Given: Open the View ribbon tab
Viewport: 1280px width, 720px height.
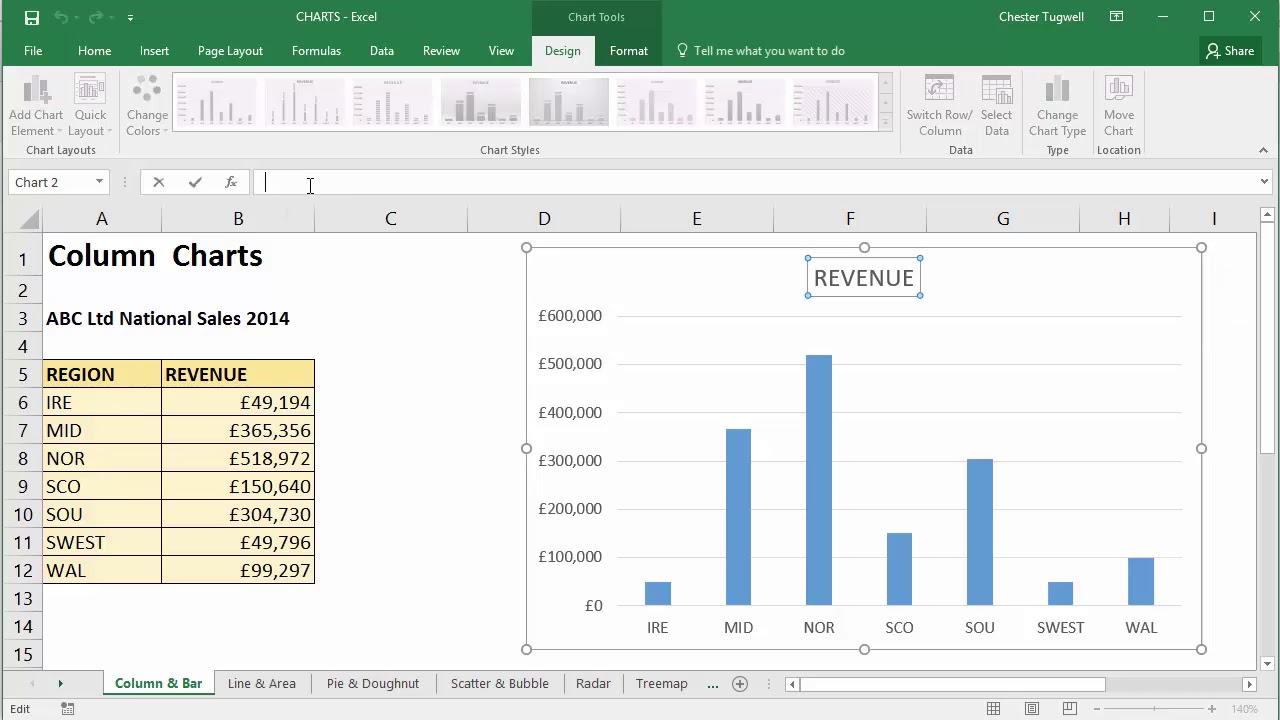Looking at the screenshot, I should point(501,51).
